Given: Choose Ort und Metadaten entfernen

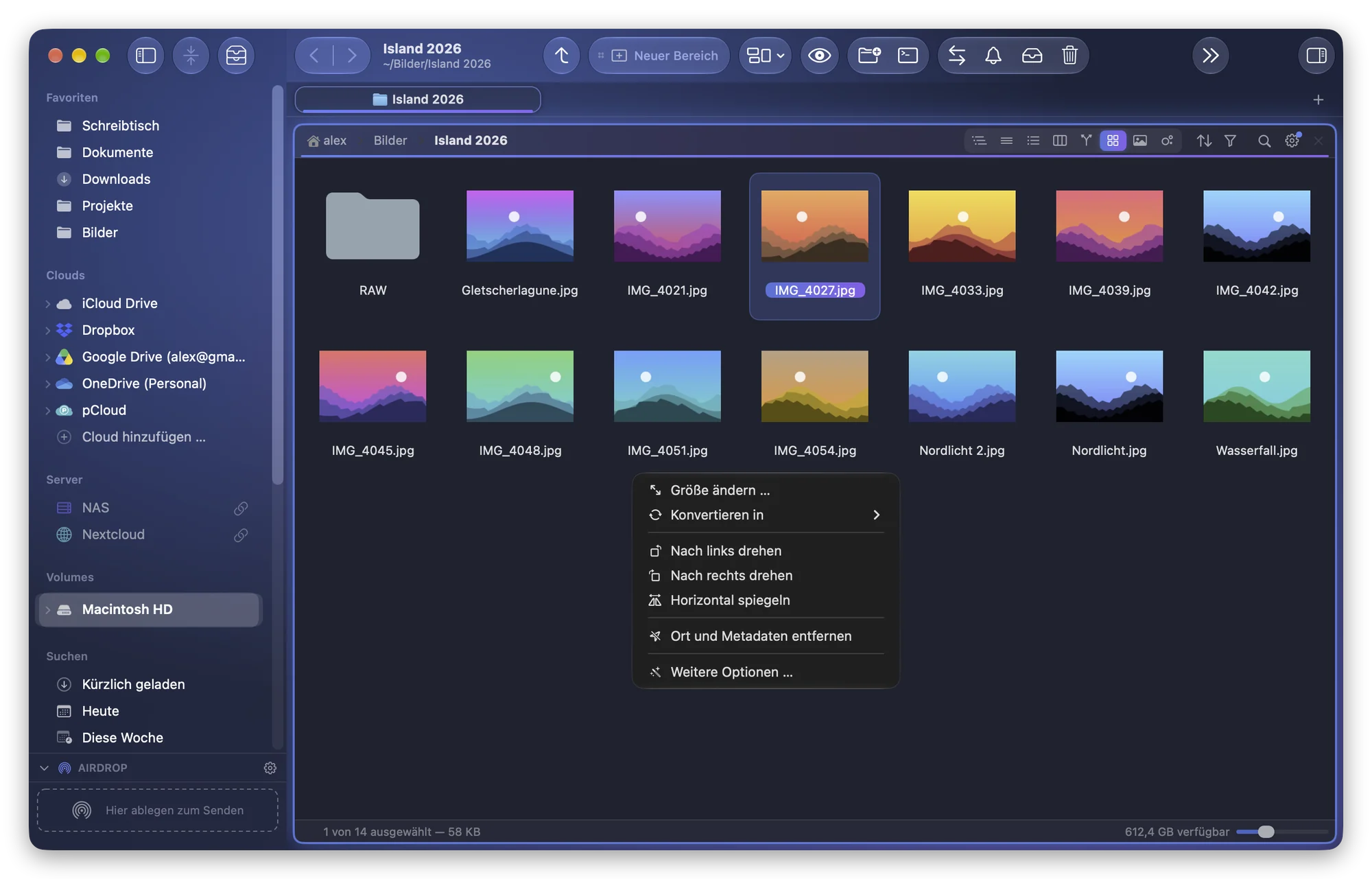Looking at the screenshot, I should tap(766, 637).
